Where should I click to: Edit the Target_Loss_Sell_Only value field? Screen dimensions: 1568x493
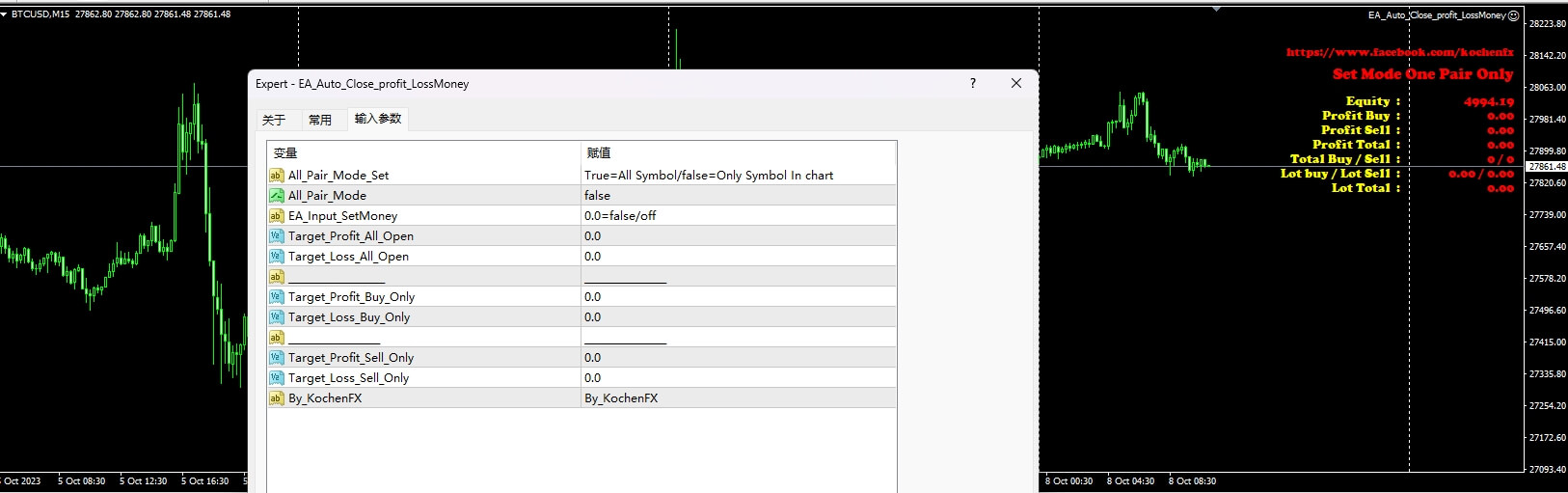pos(738,378)
